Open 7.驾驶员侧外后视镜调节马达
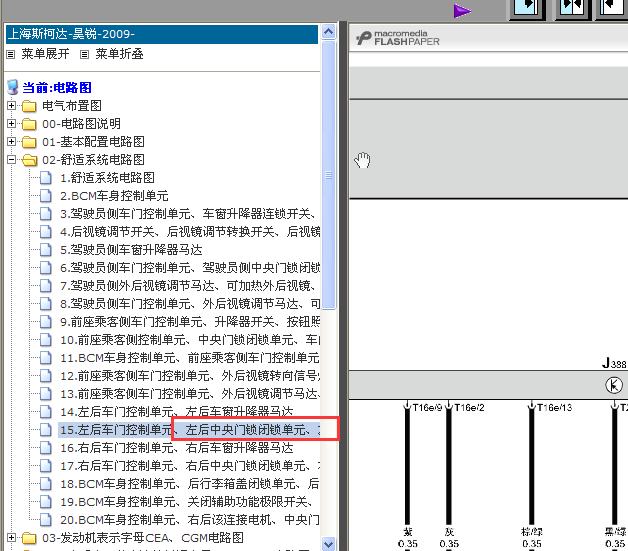628x551 pixels. pos(188,286)
